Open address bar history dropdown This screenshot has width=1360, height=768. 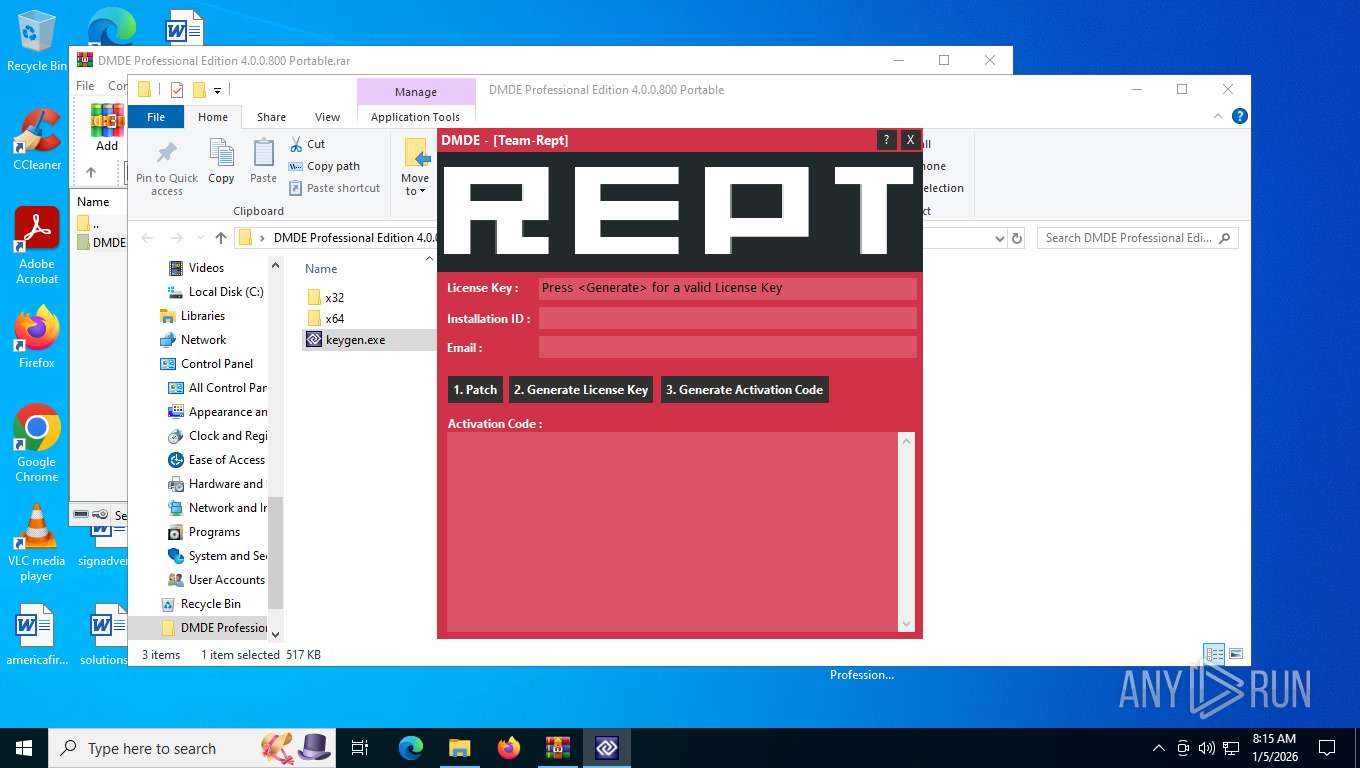[x=999, y=238]
